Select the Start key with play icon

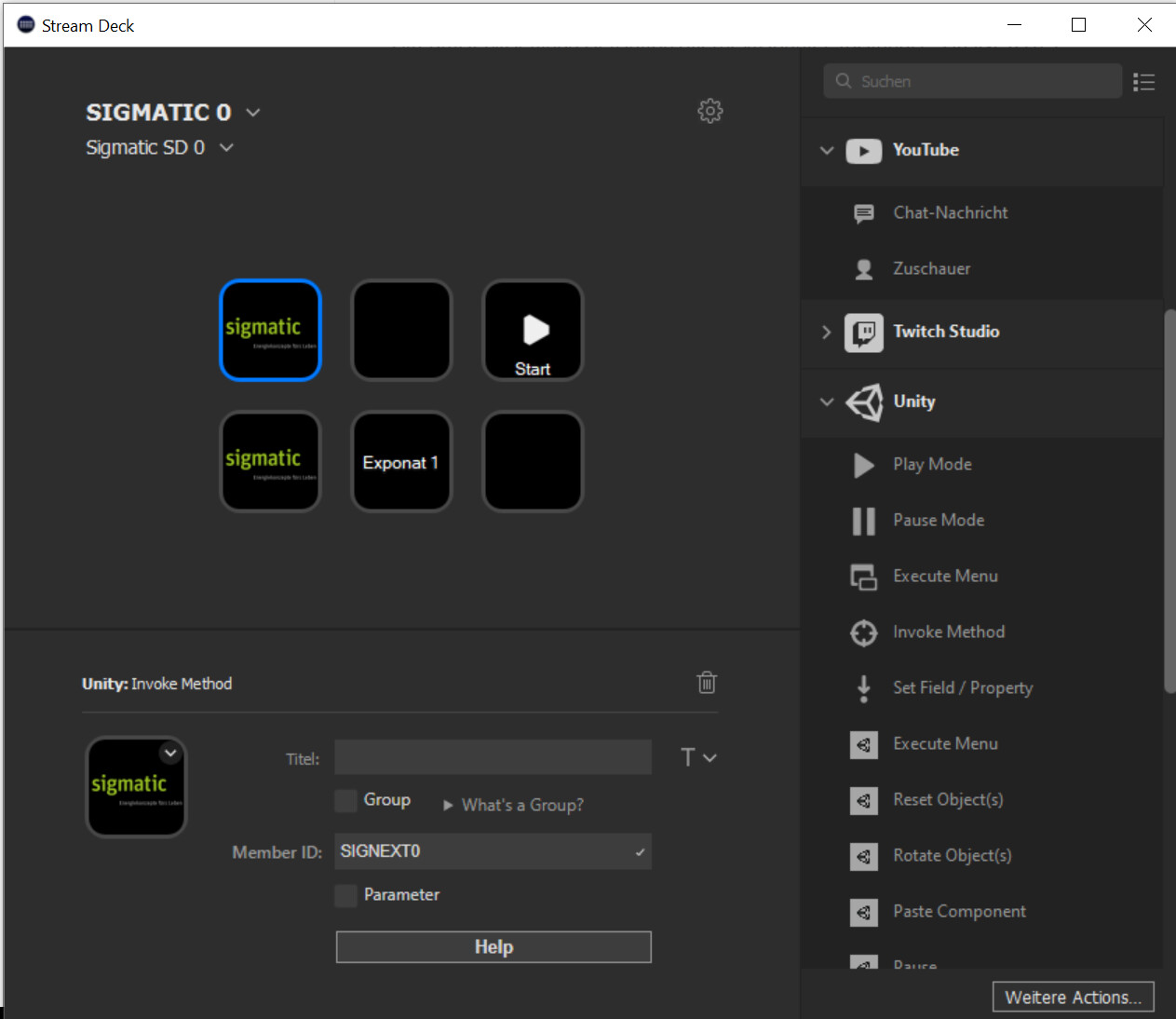[x=533, y=330]
